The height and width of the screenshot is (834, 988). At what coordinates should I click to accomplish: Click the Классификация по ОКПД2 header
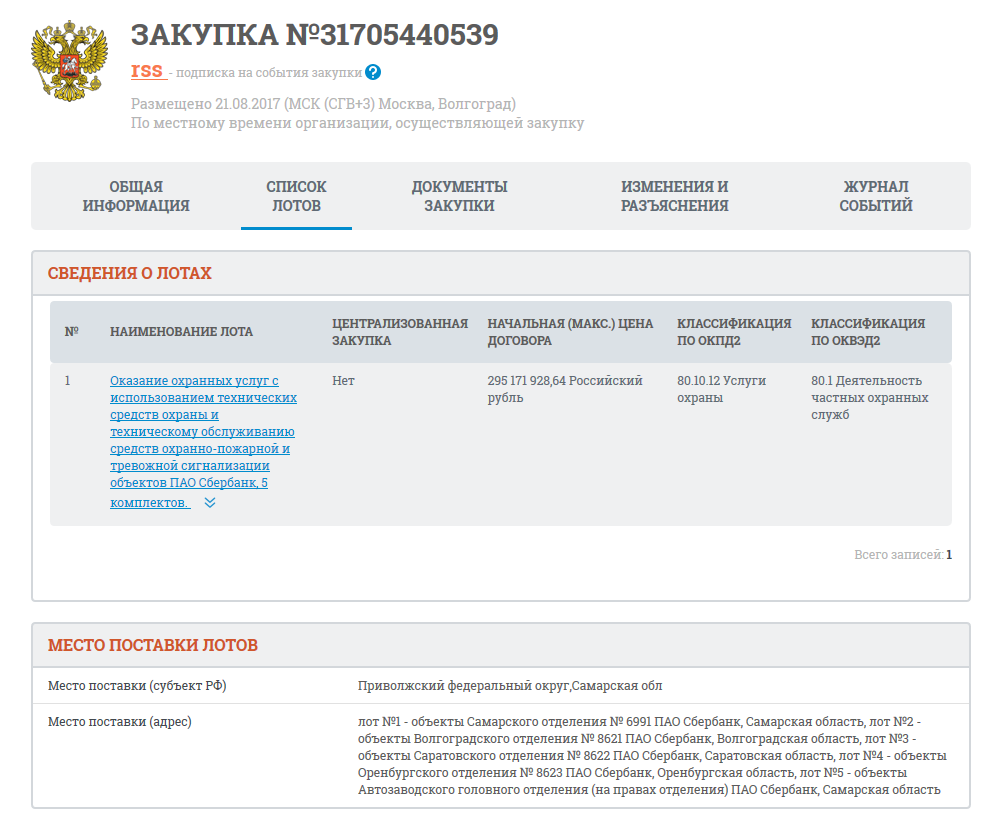click(x=734, y=332)
